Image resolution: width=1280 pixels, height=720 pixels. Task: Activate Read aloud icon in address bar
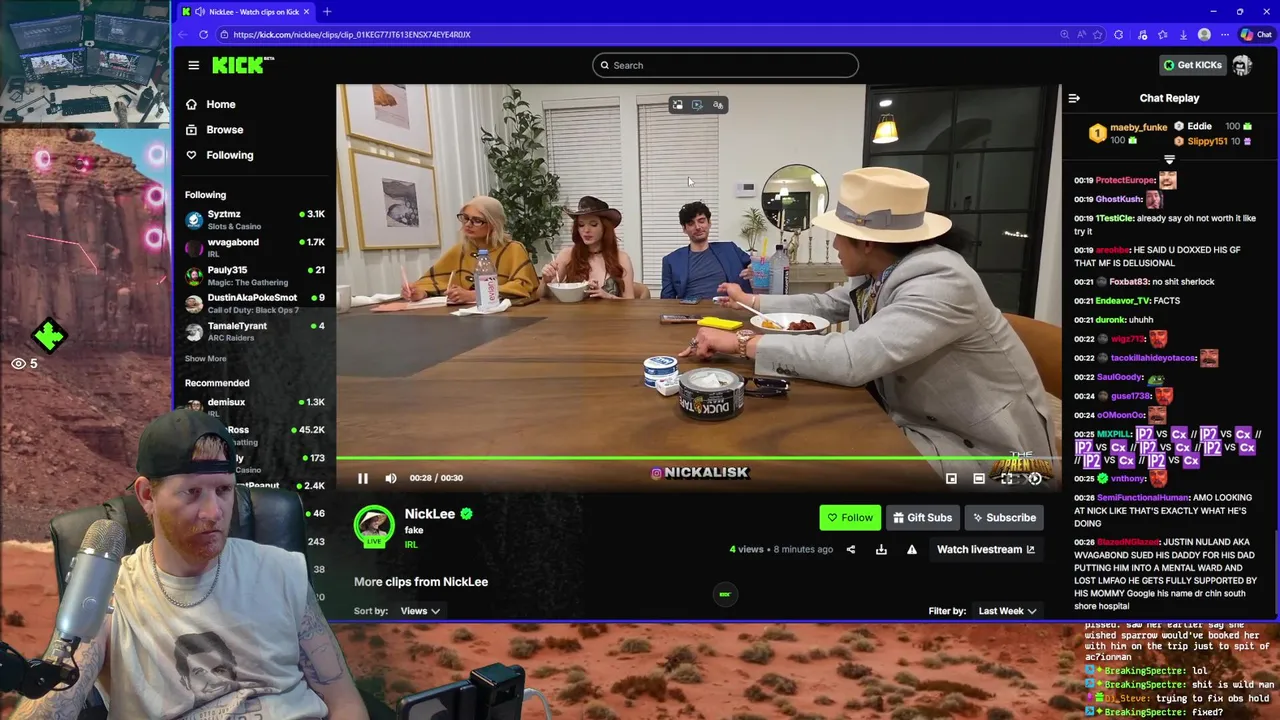tap(1082, 34)
